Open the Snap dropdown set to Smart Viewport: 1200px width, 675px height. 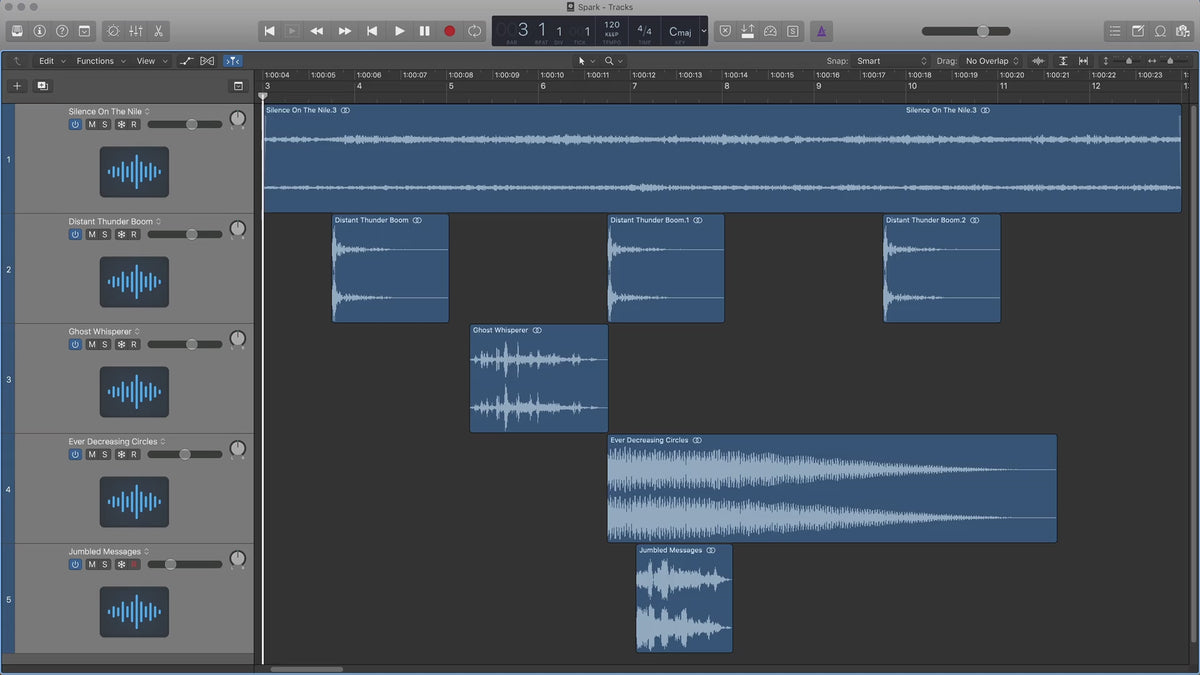[892, 61]
